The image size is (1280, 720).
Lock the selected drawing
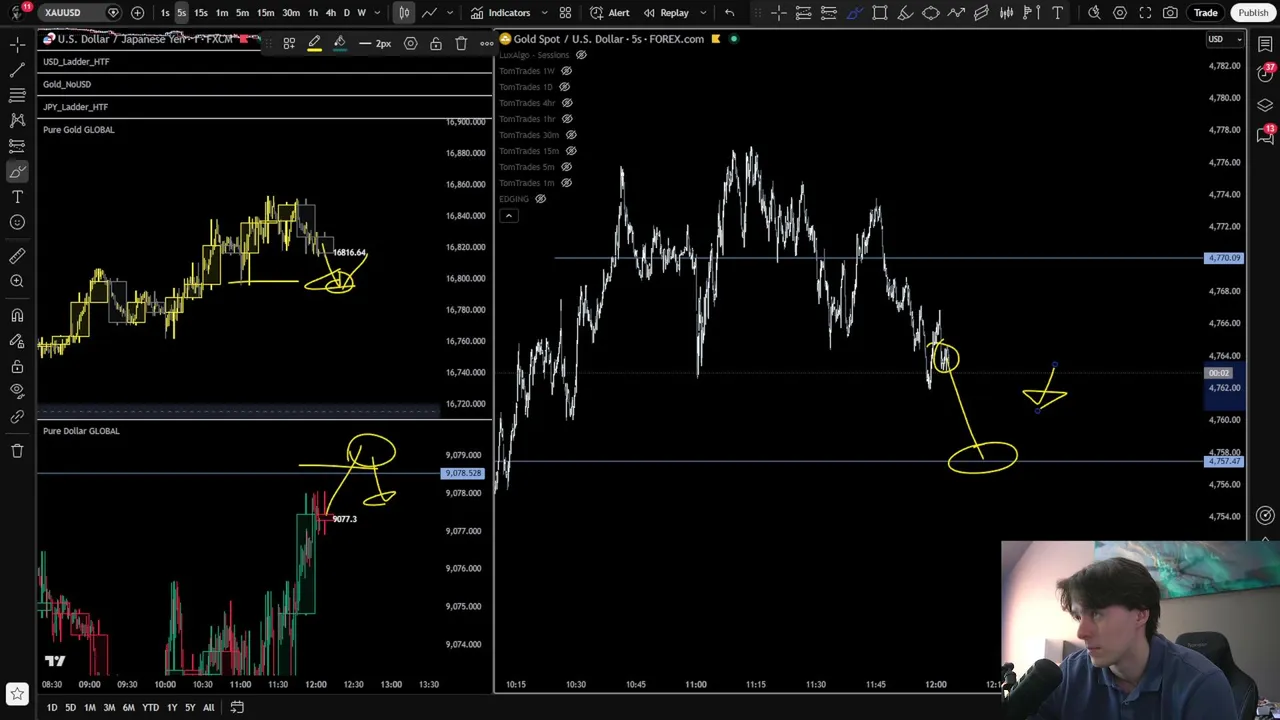436,44
